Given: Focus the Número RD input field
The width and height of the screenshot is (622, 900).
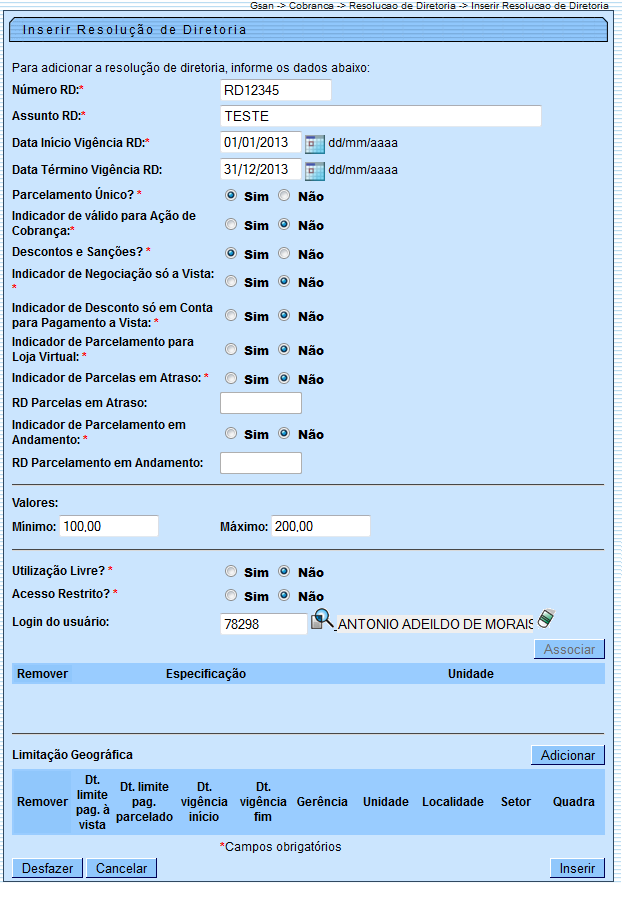Looking at the screenshot, I should click(275, 90).
